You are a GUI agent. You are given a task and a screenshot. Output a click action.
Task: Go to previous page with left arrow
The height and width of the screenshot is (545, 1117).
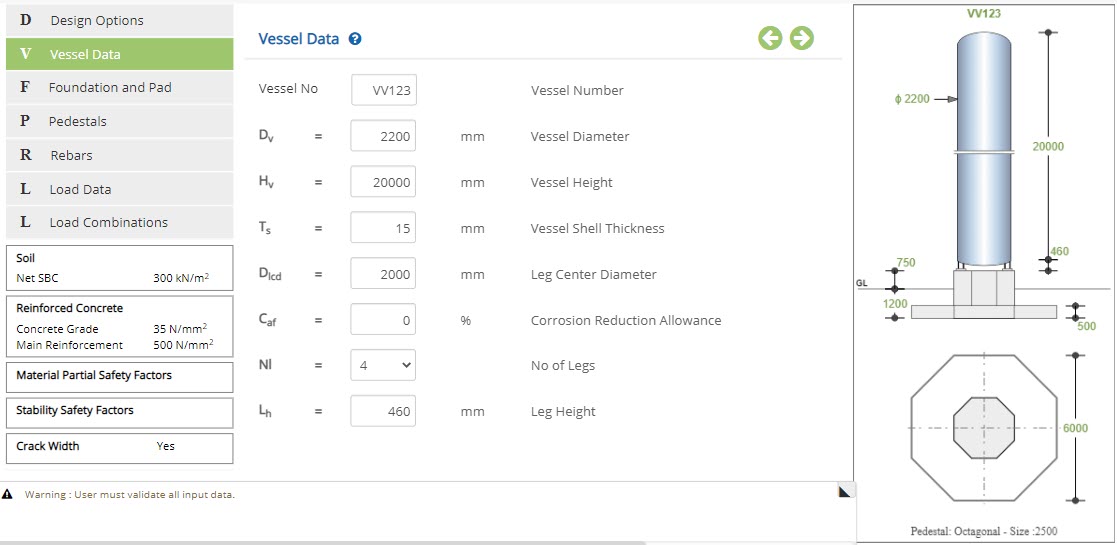[x=770, y=38]
